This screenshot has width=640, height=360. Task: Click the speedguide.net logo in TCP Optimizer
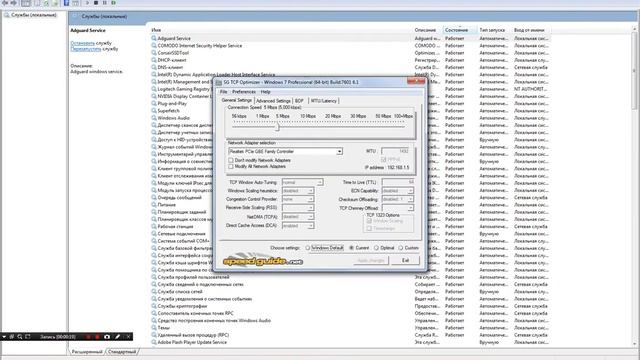[263, 261]
